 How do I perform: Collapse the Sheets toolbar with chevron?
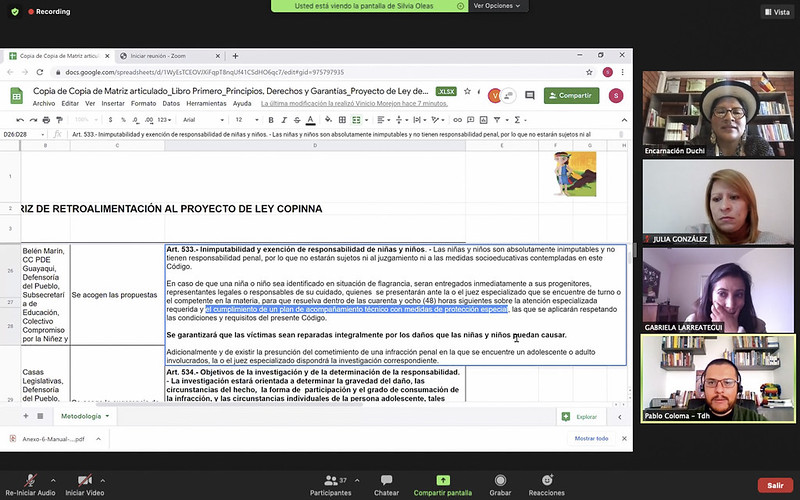[624, 120]
